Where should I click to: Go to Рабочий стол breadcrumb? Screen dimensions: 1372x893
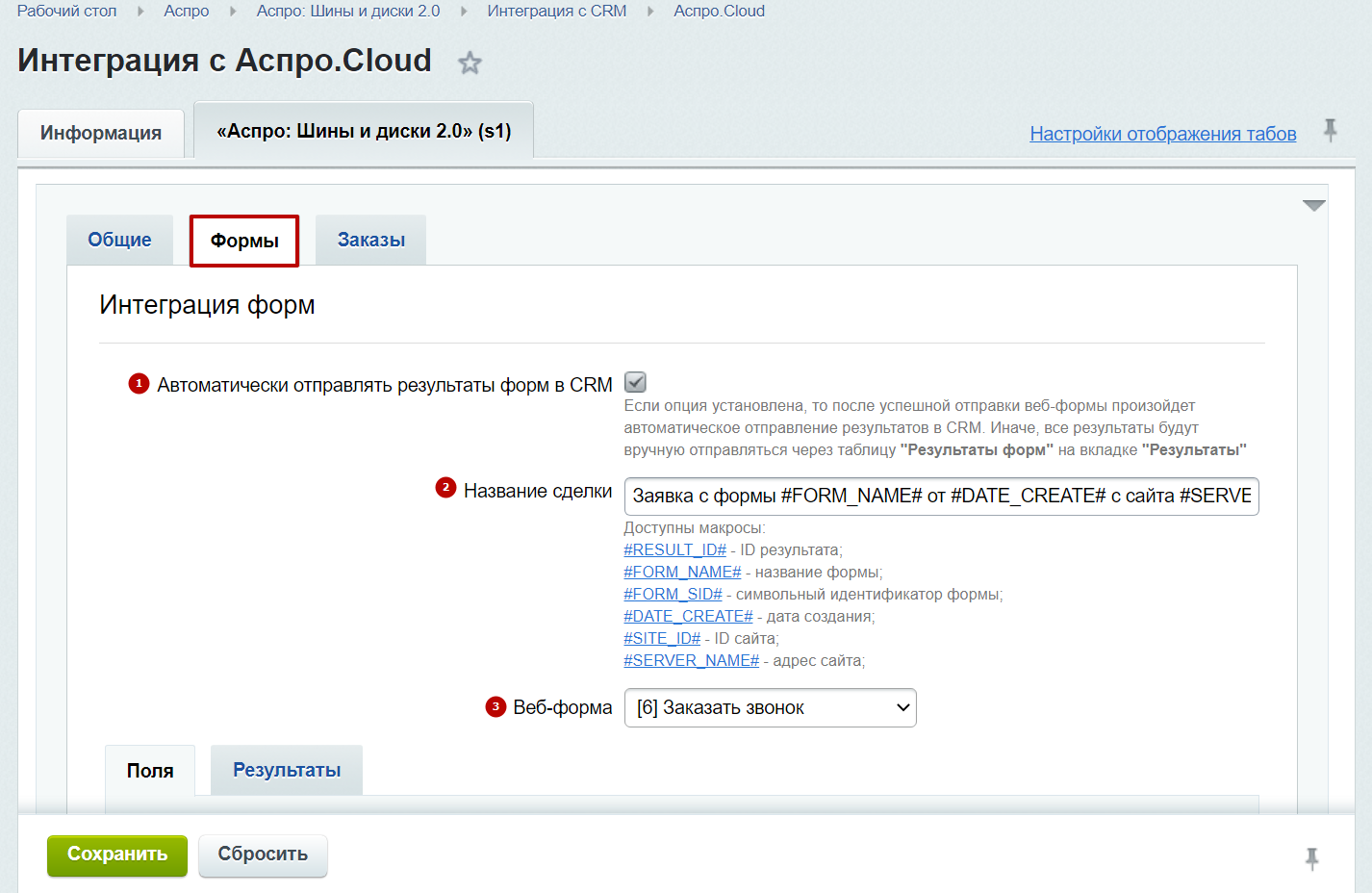[66, 11]
